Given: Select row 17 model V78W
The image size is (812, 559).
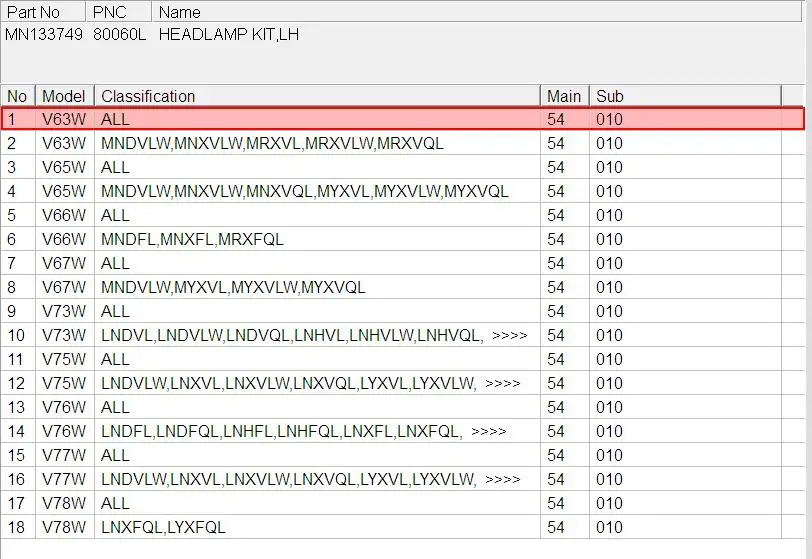Looking at the screenshot, I should pyautogui.click(x=64, y=504).
